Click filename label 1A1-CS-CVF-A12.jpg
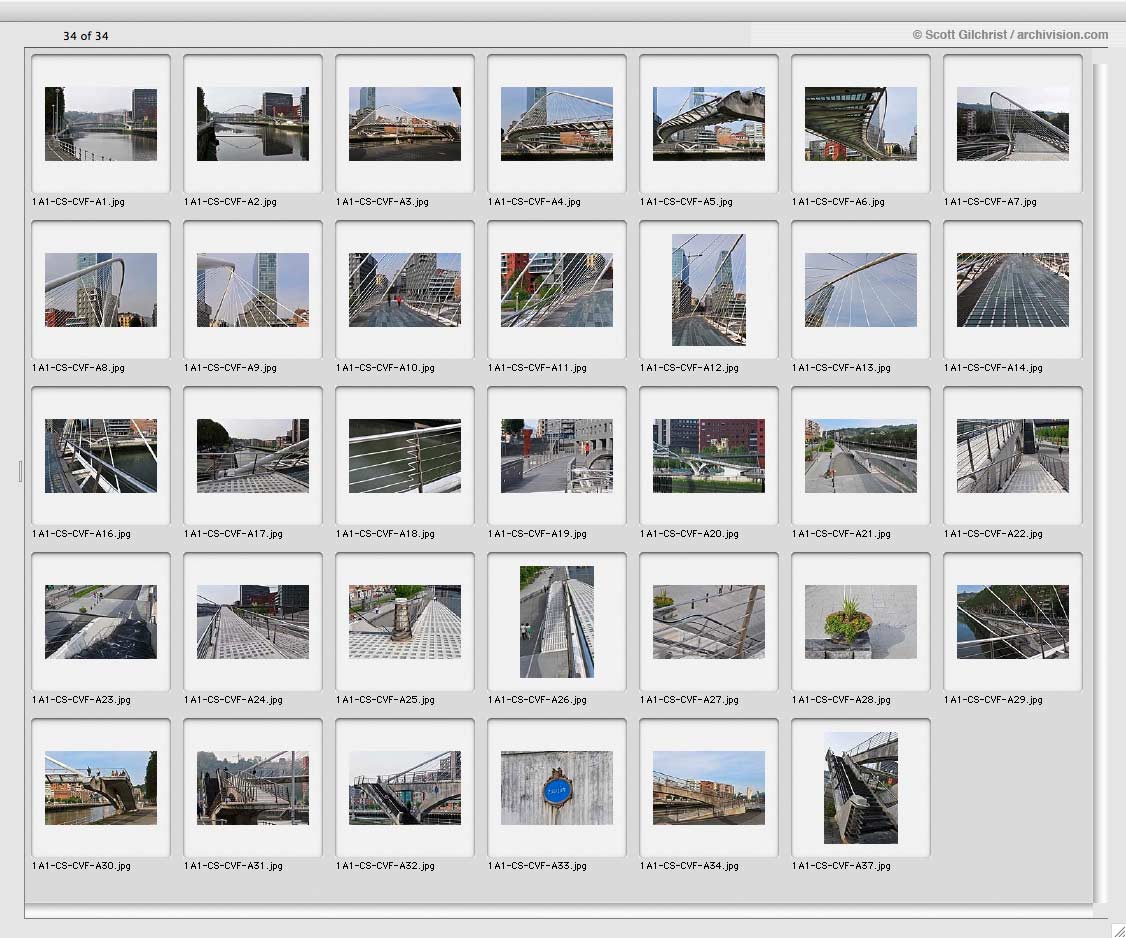The width and height of the screenshot is (1126, 938). tap(689, 368)
